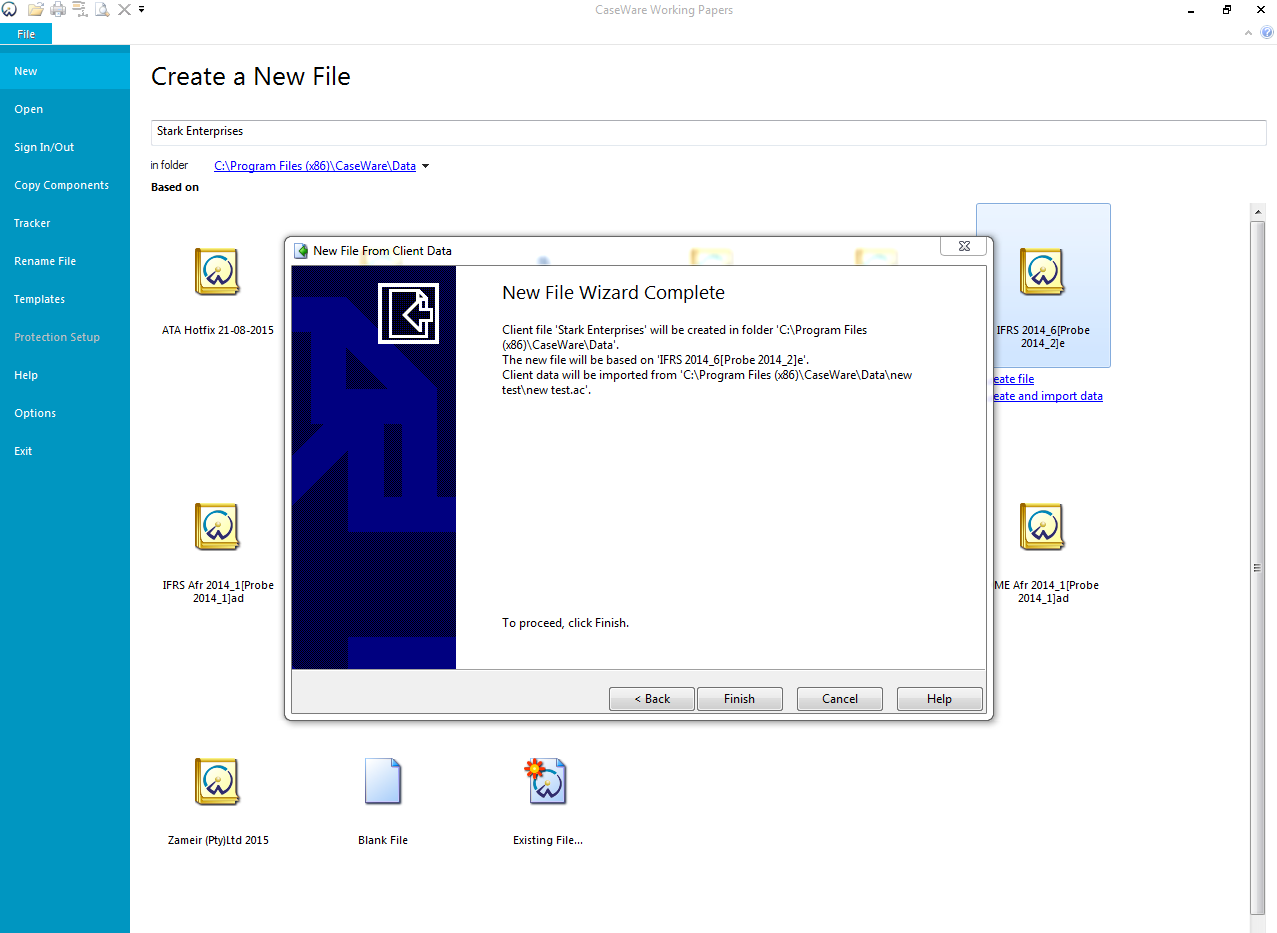The width and height of the screenshot is (1277, 933).
Task: Open the folder path dropdown arrow
Action: coord(425,166)
